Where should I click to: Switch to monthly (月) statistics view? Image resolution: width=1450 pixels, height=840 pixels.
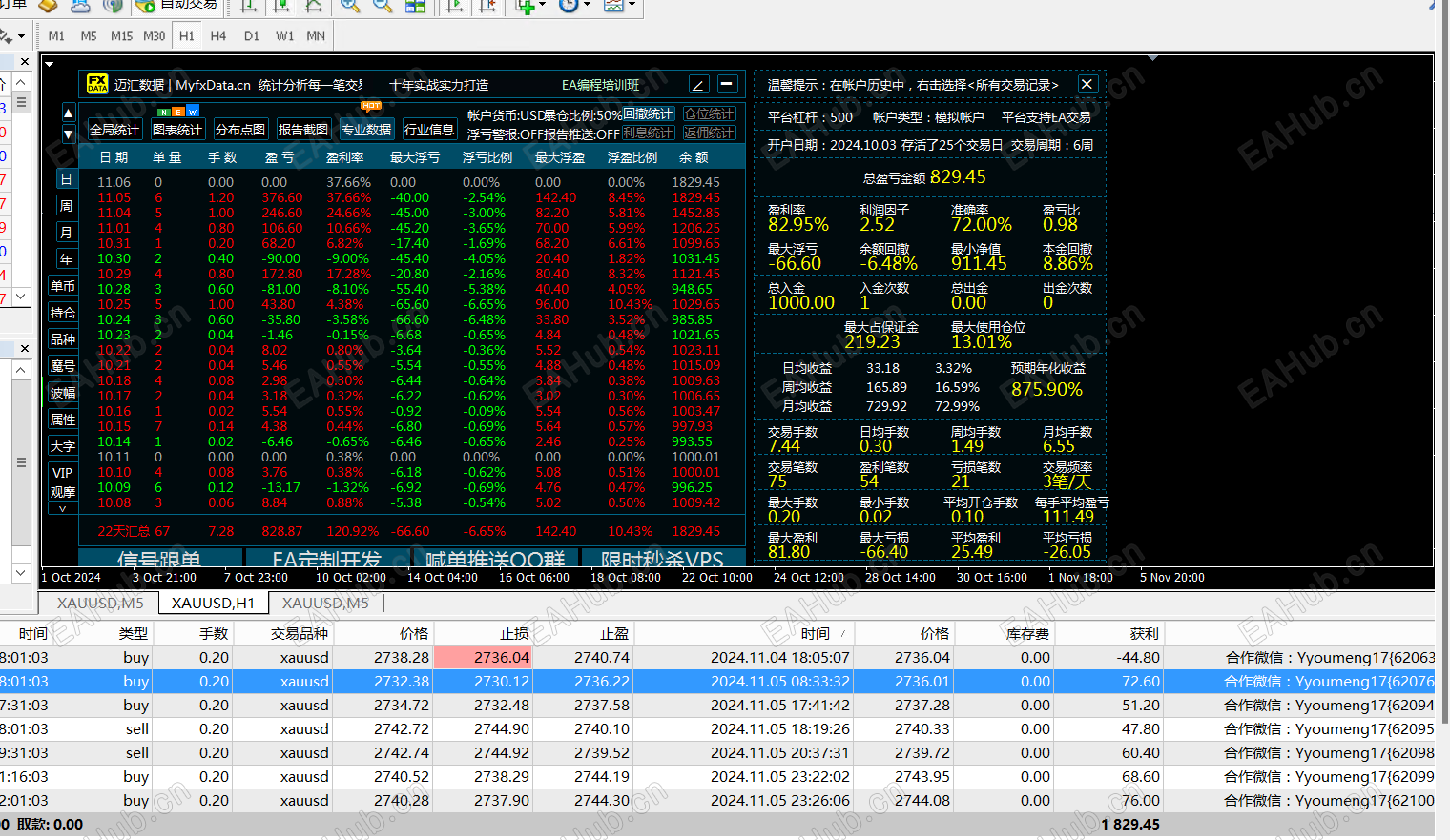click(66, 233)
